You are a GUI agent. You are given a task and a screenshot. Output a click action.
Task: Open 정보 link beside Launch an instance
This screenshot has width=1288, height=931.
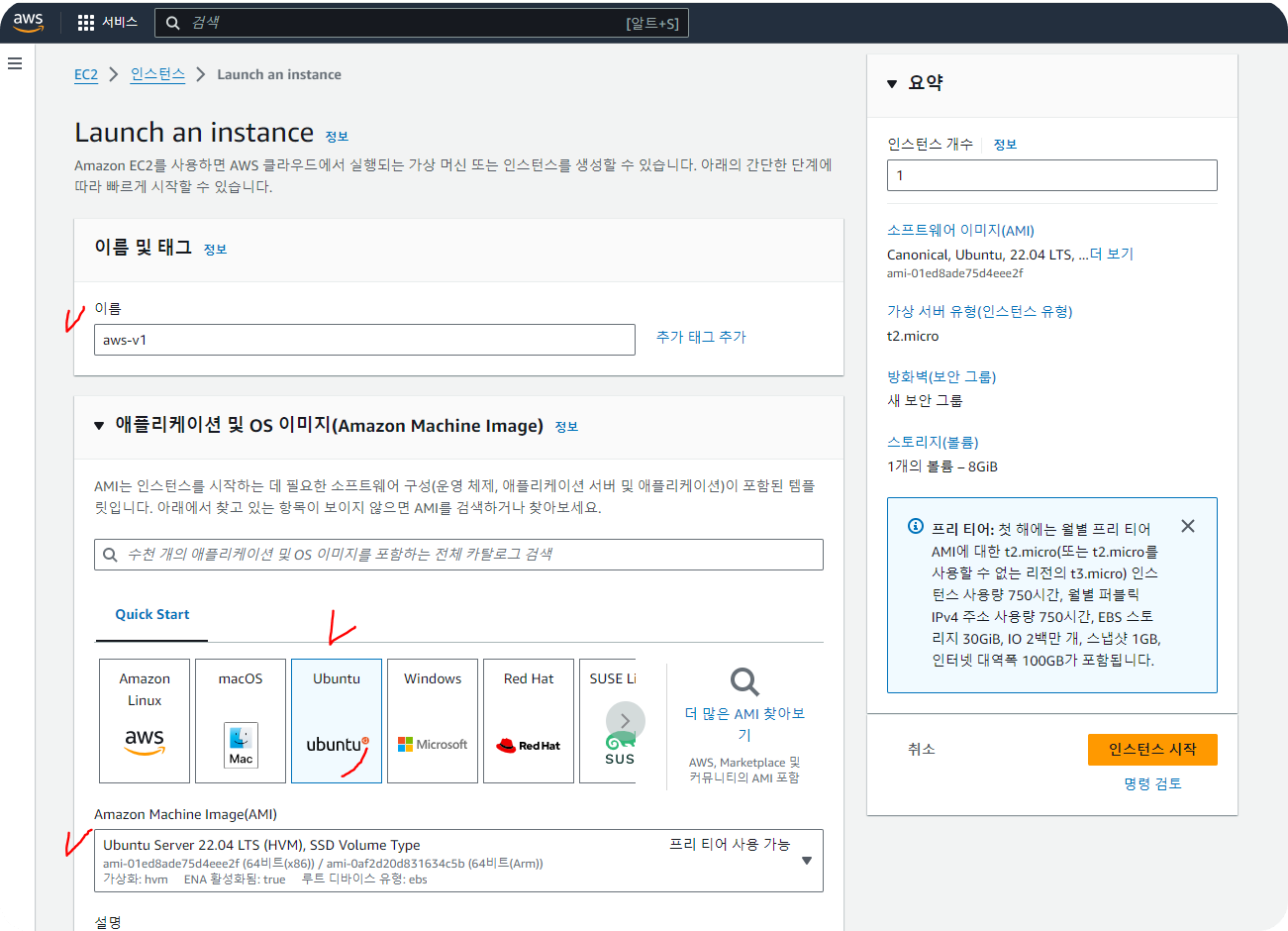click(x=337, y=137)
